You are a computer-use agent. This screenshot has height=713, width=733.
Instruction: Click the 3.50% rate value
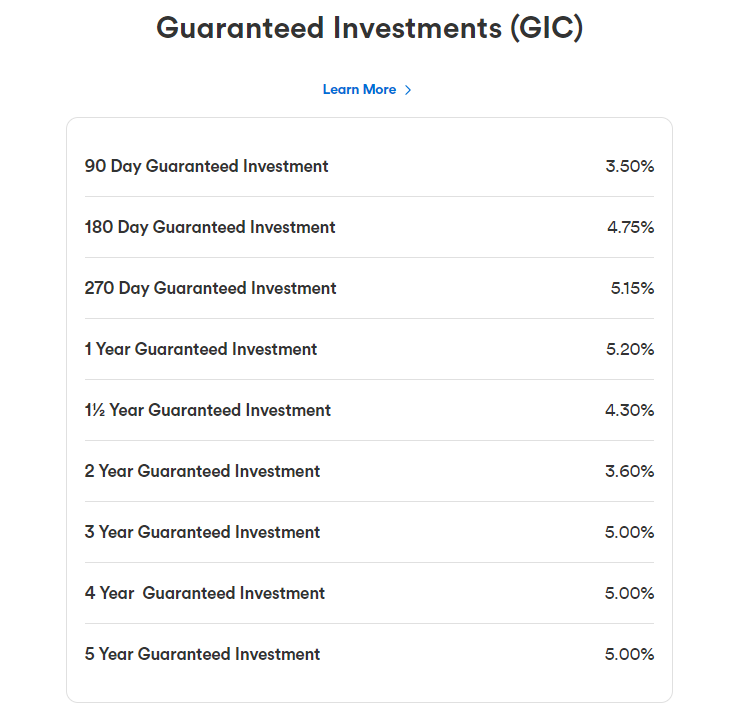point(629,166)
